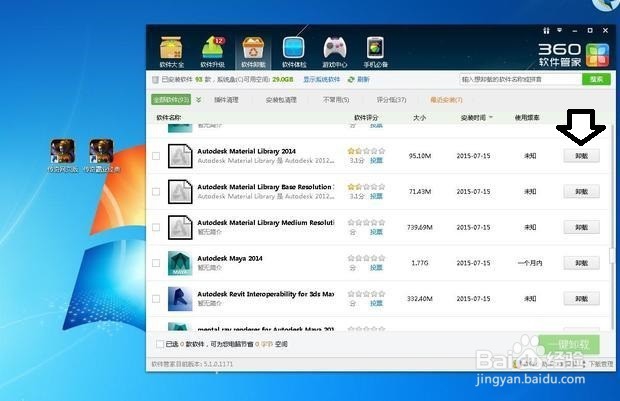Expand the chevron next to 全部软件
The height and width of the screenshot is (401, 620).
click(x=198, y=100)
